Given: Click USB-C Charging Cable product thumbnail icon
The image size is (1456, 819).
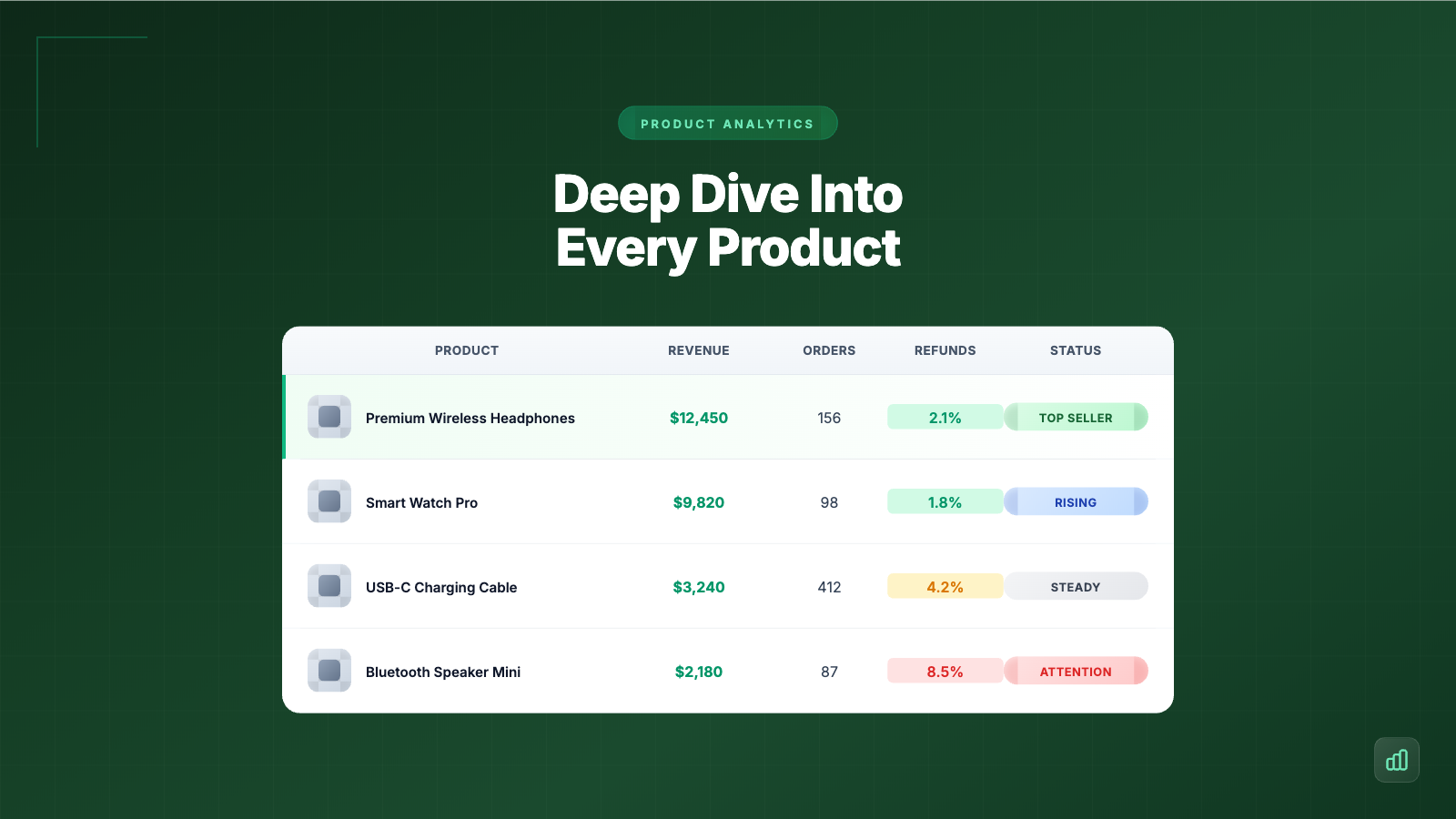Looking at the screenshot, I should tap(329, 586).
